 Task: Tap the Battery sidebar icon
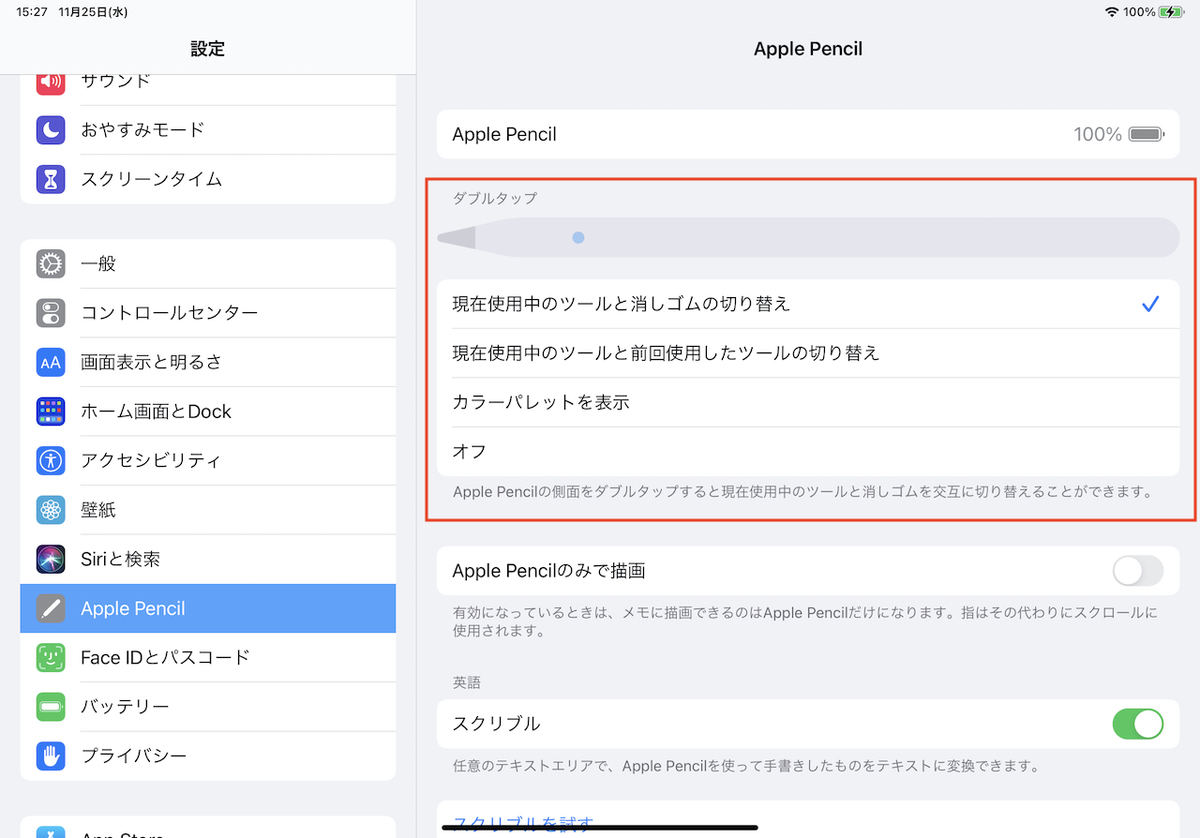[x=51, y=706]
